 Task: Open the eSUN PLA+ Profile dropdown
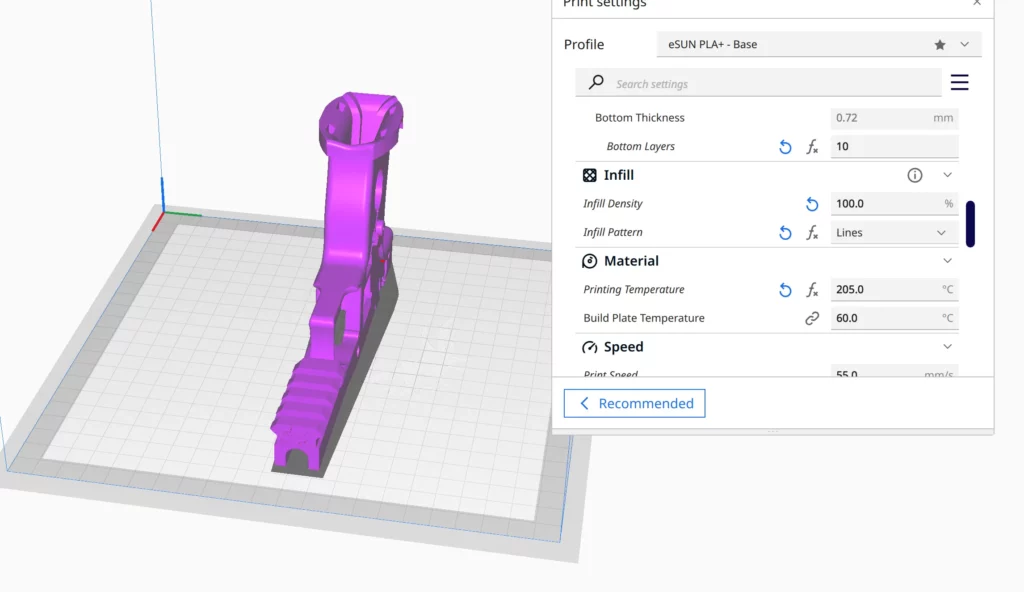pyautogui.click(x=963, y=44)
